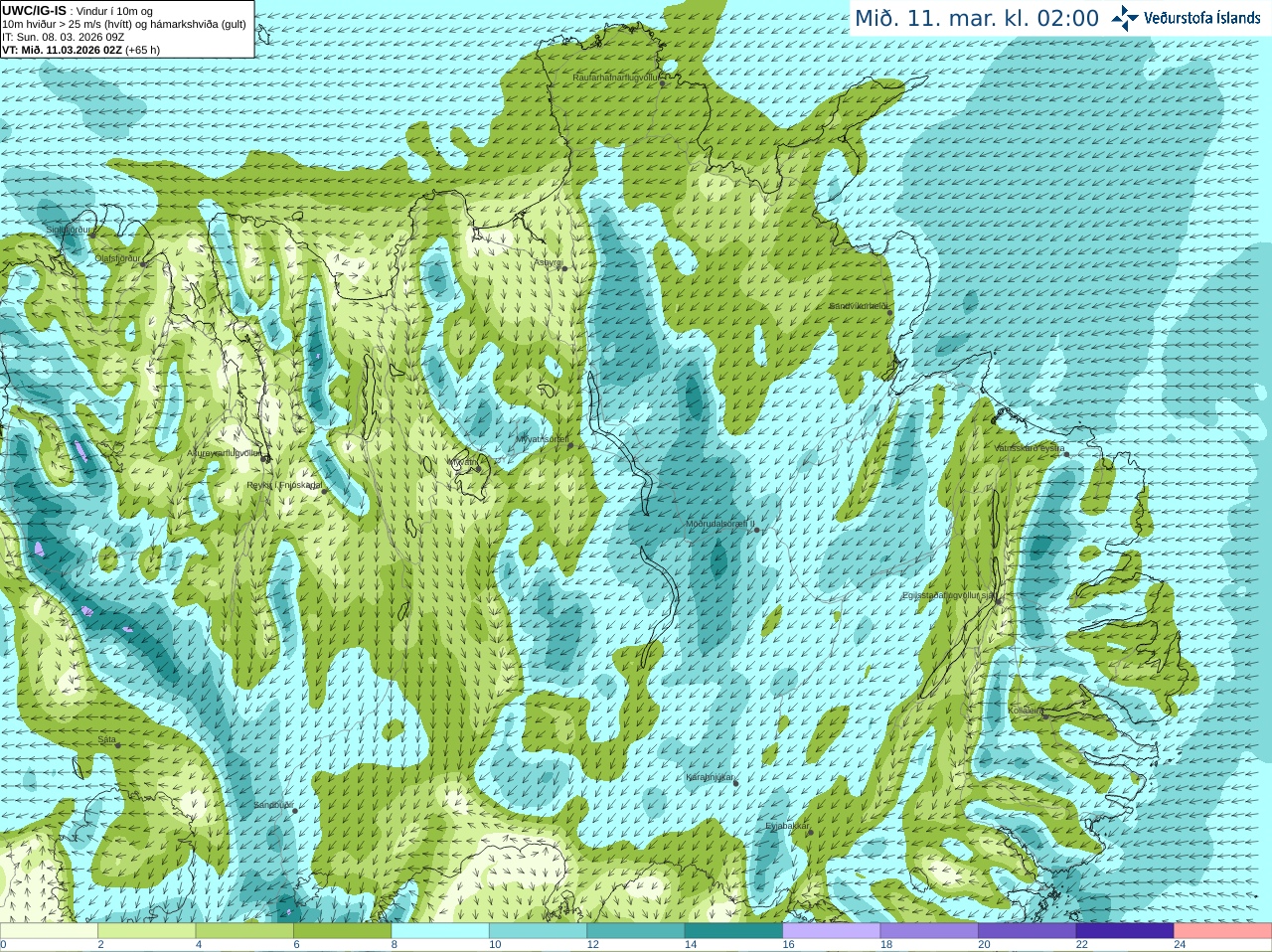Click the 20–22 m/s violet swatch
Screen dimensions: 1272x952
[x=1028, y=931]
